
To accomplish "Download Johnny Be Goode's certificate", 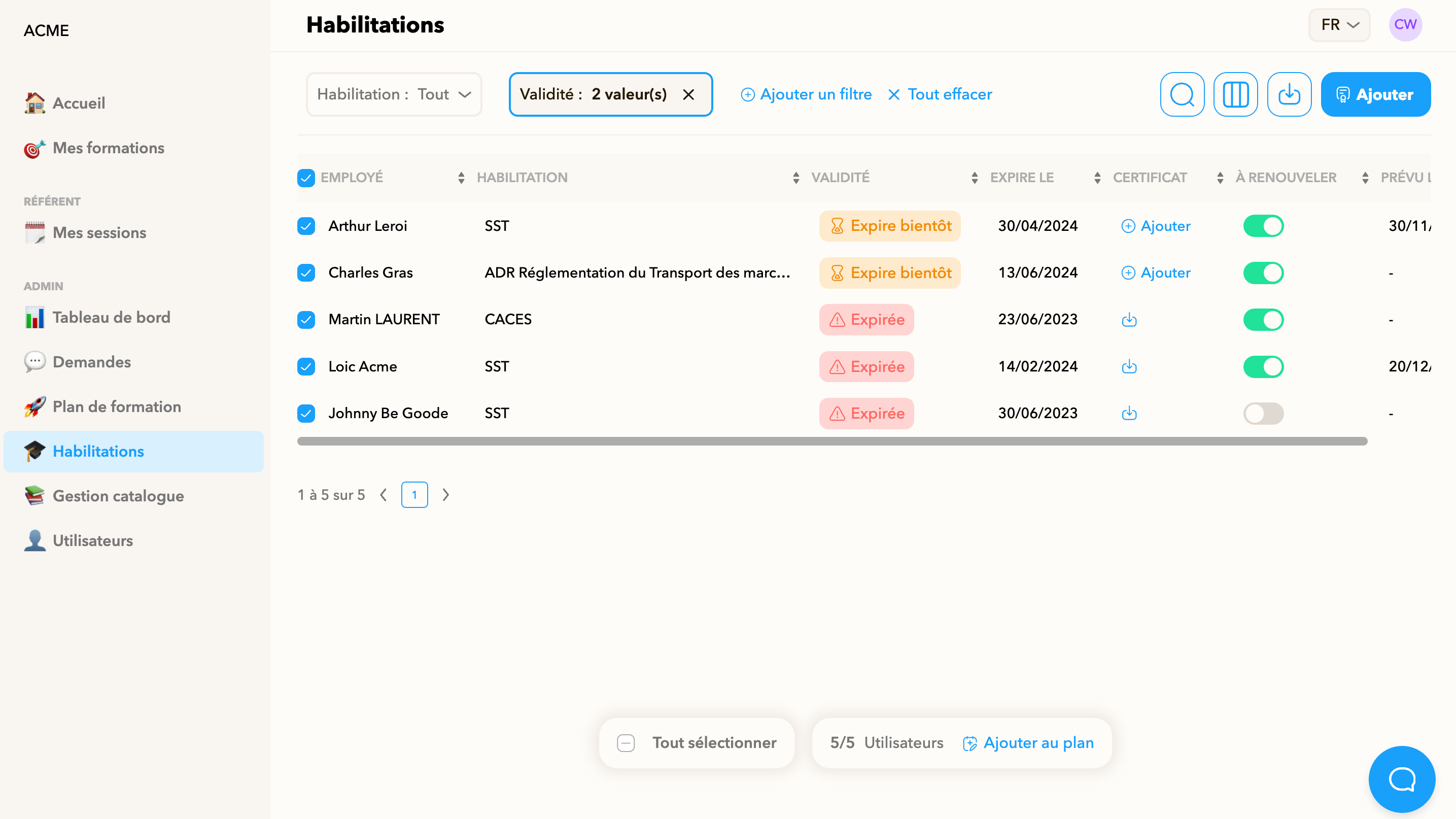I will coord(1129,414).
